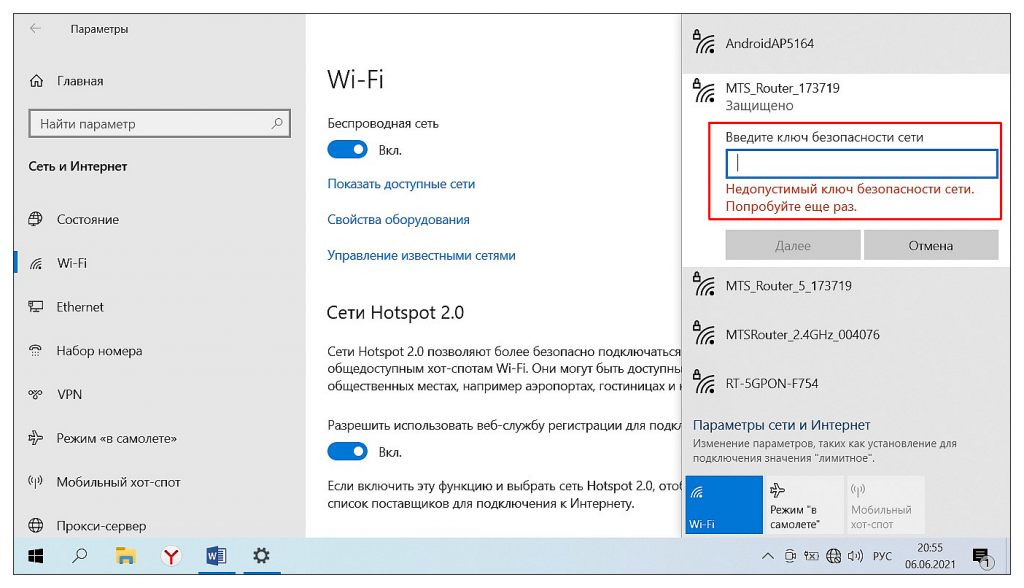Click the taskbar search magnifier icon

click(x=81, y=555)
